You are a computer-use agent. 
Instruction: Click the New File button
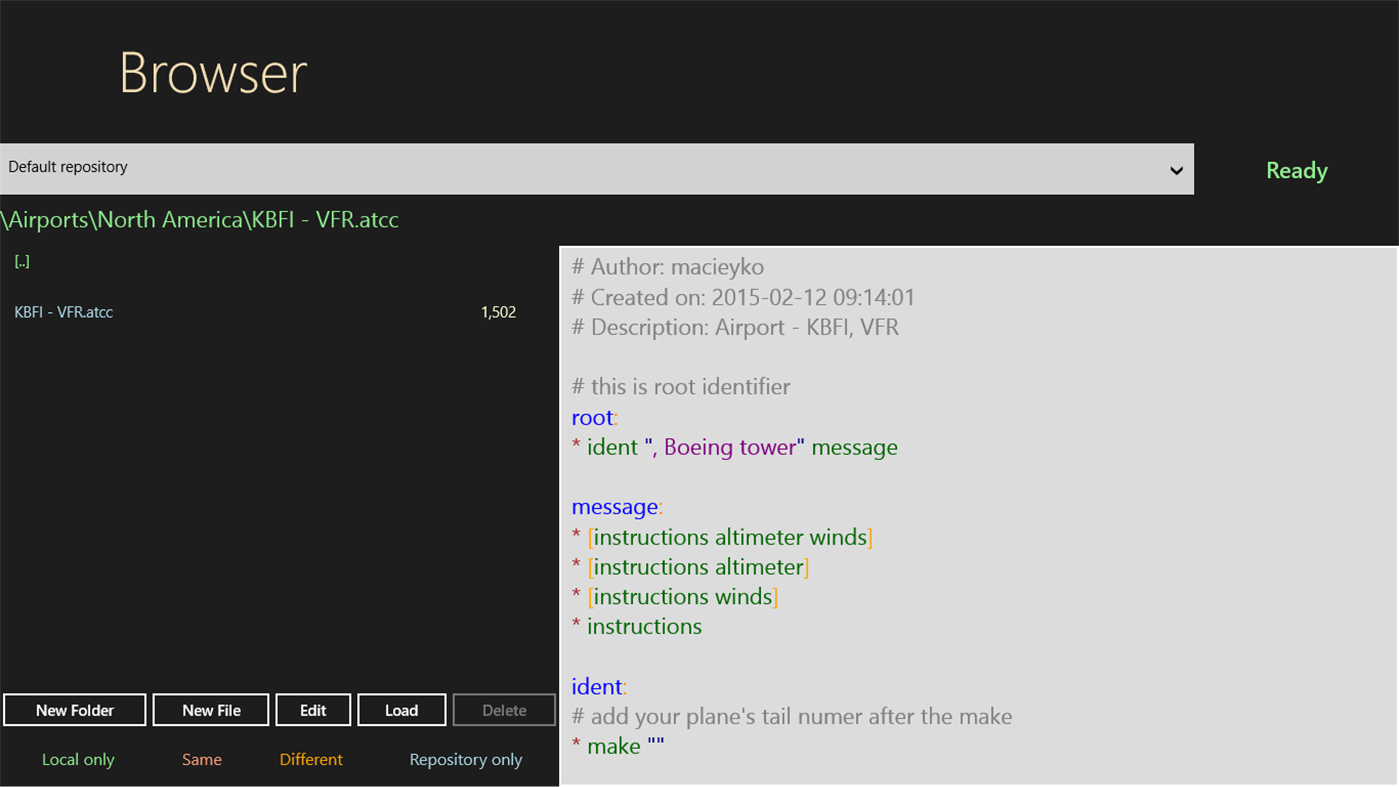tap(210, 710)
